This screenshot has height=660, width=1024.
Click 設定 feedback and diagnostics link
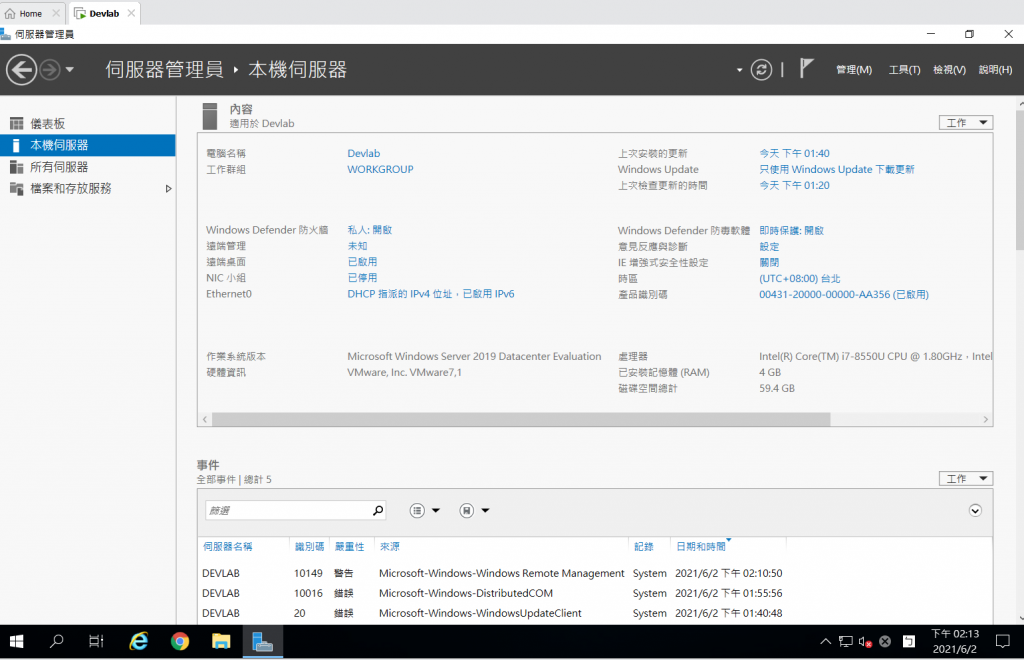click(769, 246)
